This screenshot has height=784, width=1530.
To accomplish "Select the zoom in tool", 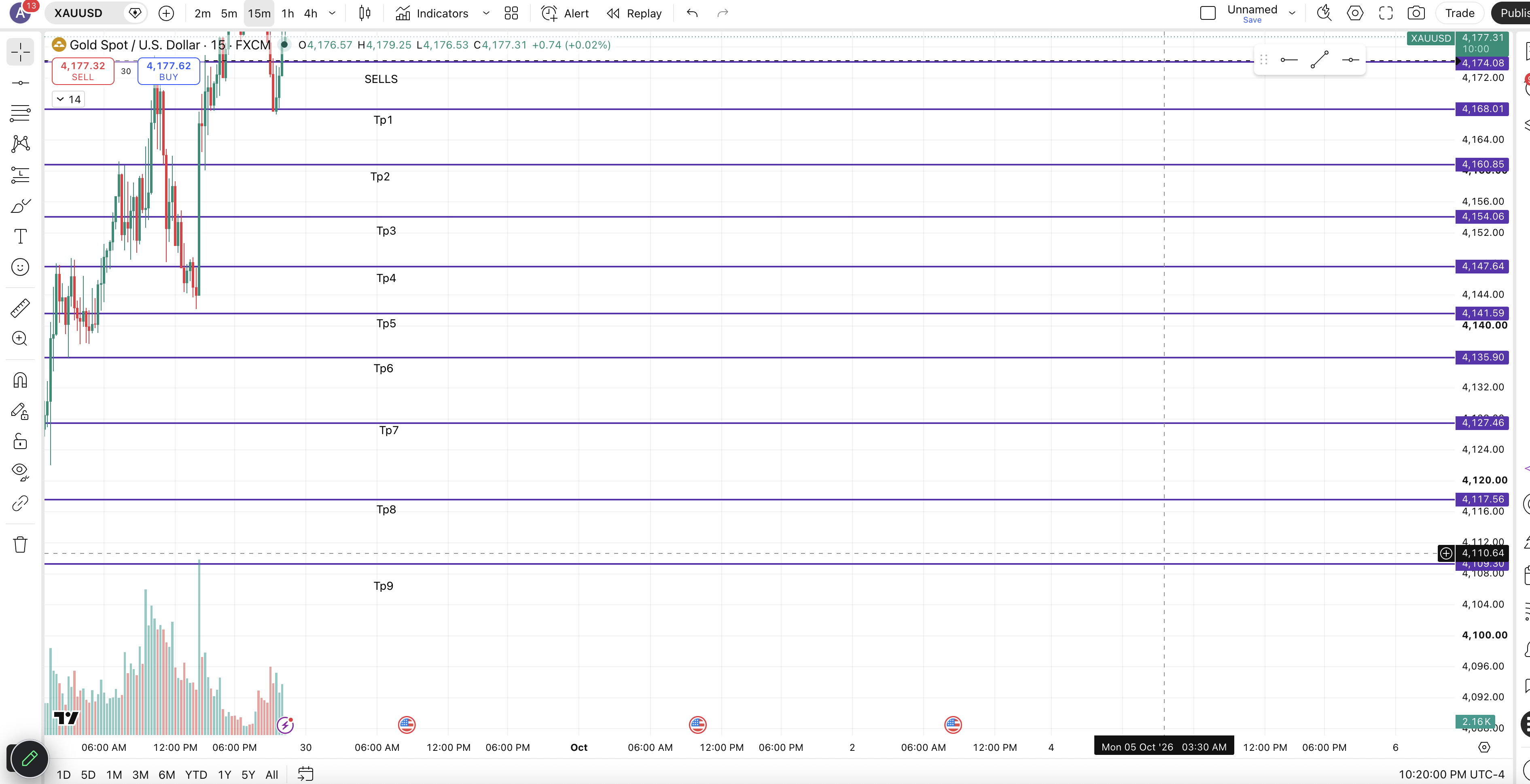I will tap(20, 339).
